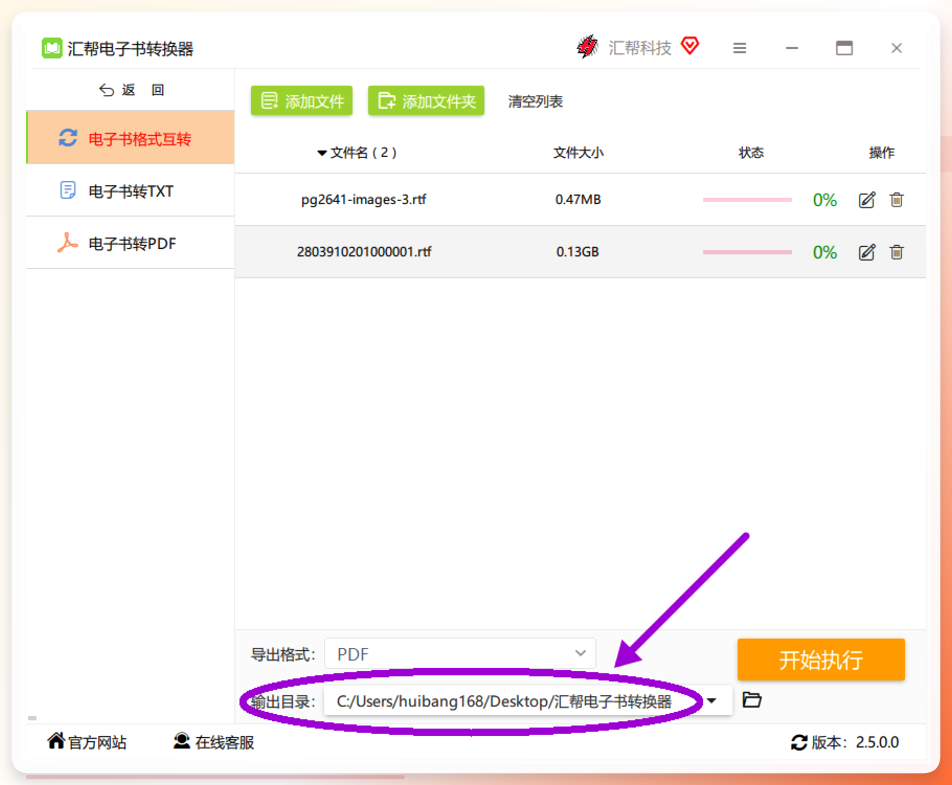The width and height of the screenshot is (952, 785).
Task: Switch to 电子书转TXT mode
Action: 131,191
